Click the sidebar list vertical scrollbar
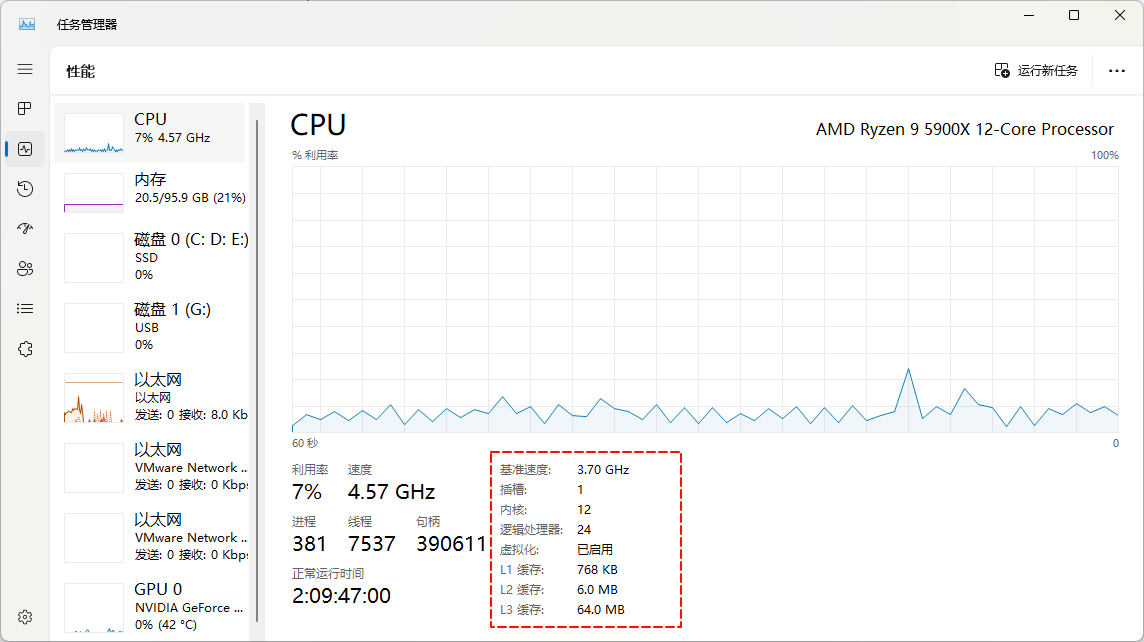Screen dimensions: 1144x642 (257, 370)
